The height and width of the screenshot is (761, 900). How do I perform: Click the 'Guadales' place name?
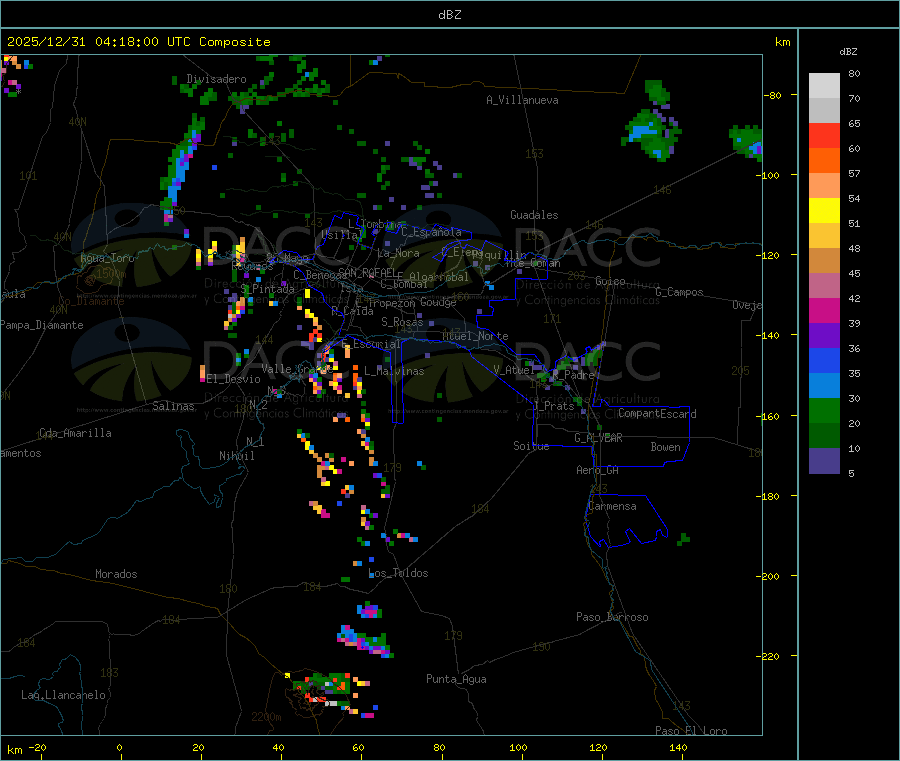click(534, 215)
